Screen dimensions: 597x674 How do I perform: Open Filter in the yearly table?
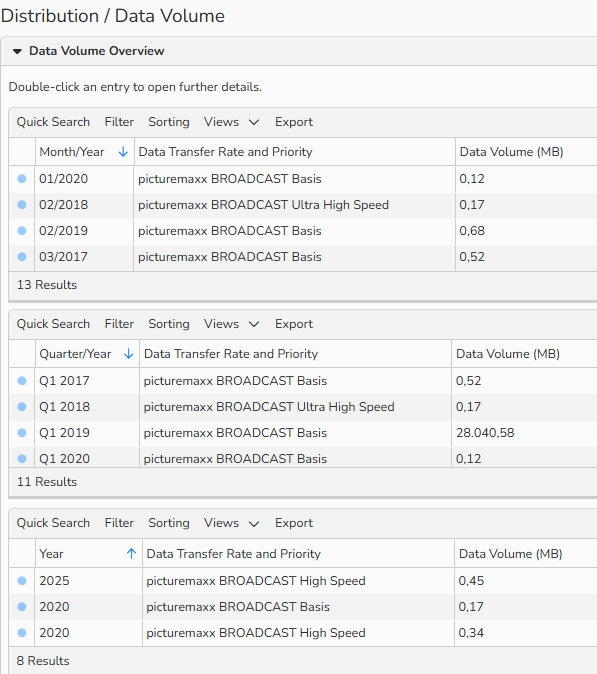[119, 523]
